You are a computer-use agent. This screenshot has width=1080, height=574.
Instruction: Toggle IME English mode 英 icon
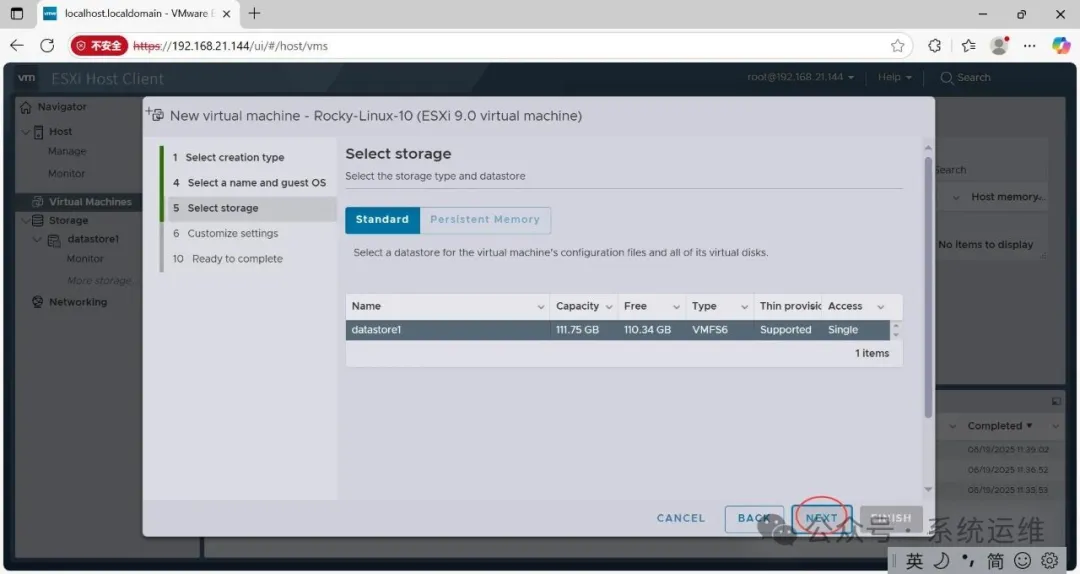pyautogui.click(x=914, y=560)
